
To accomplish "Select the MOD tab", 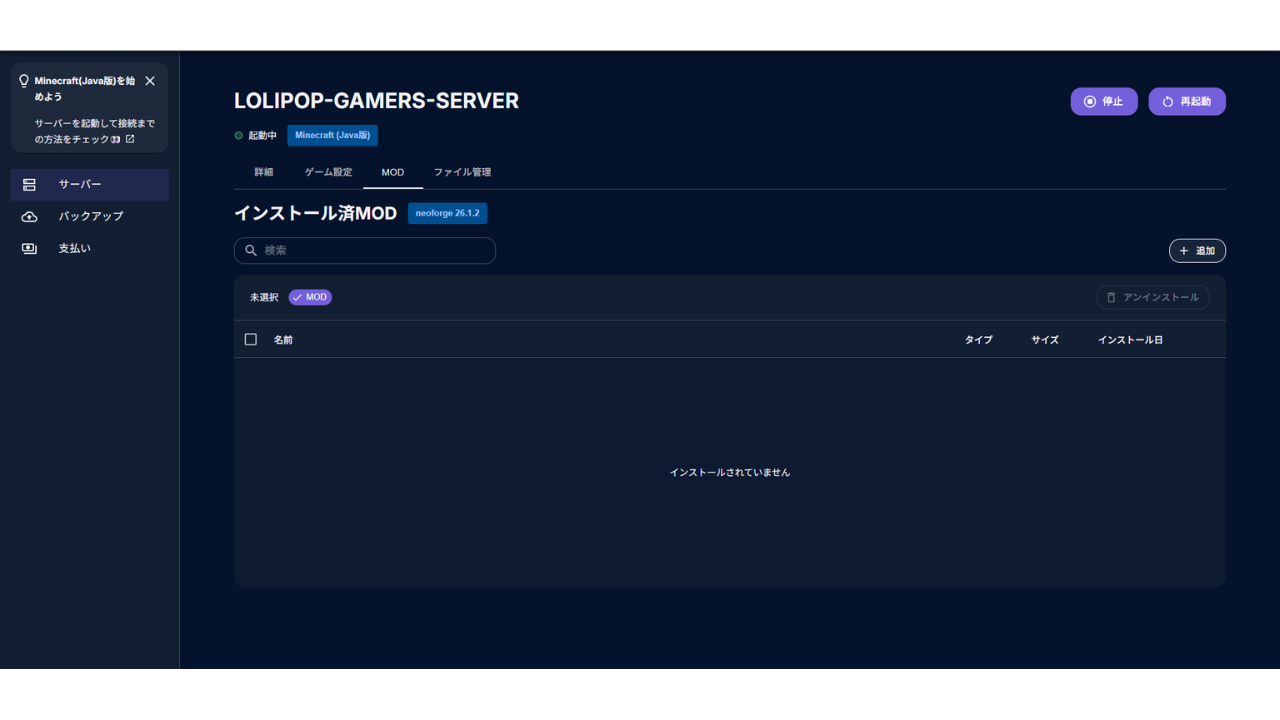I will tap(393, 172).
